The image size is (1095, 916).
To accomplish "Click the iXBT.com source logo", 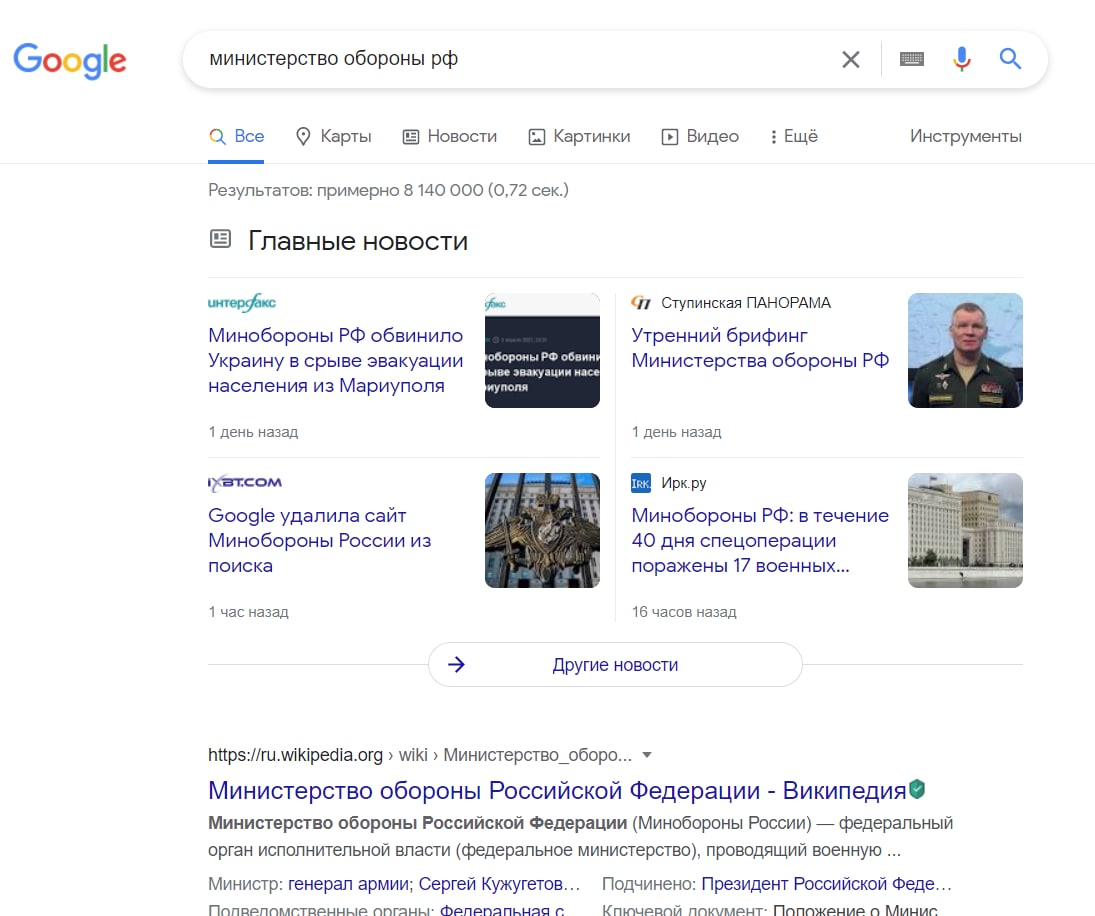I will (x=245, y=483).
